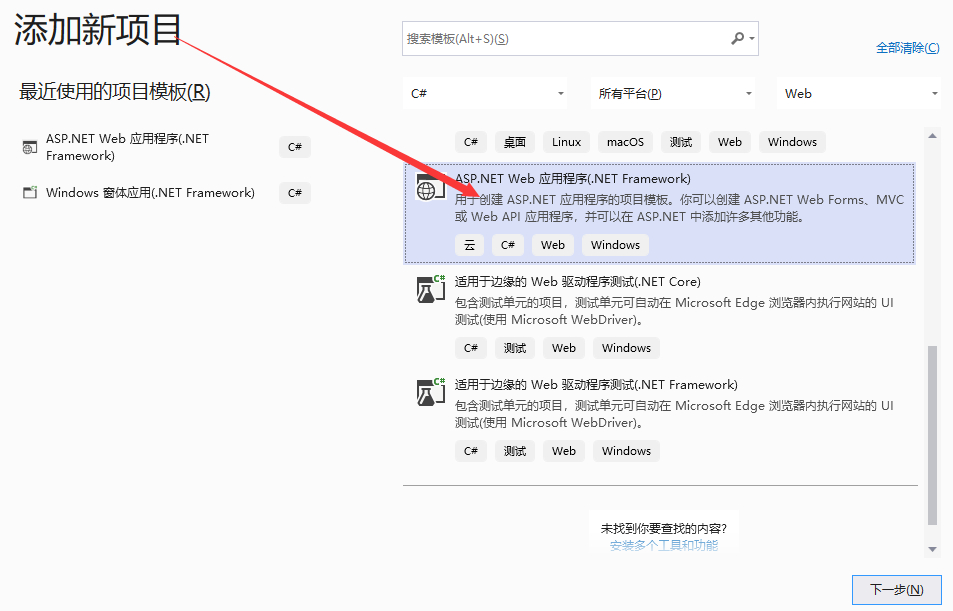Click the 桌面 tag in top tag row
Viewport: 953px width, 611px height.
click(515, 142)
